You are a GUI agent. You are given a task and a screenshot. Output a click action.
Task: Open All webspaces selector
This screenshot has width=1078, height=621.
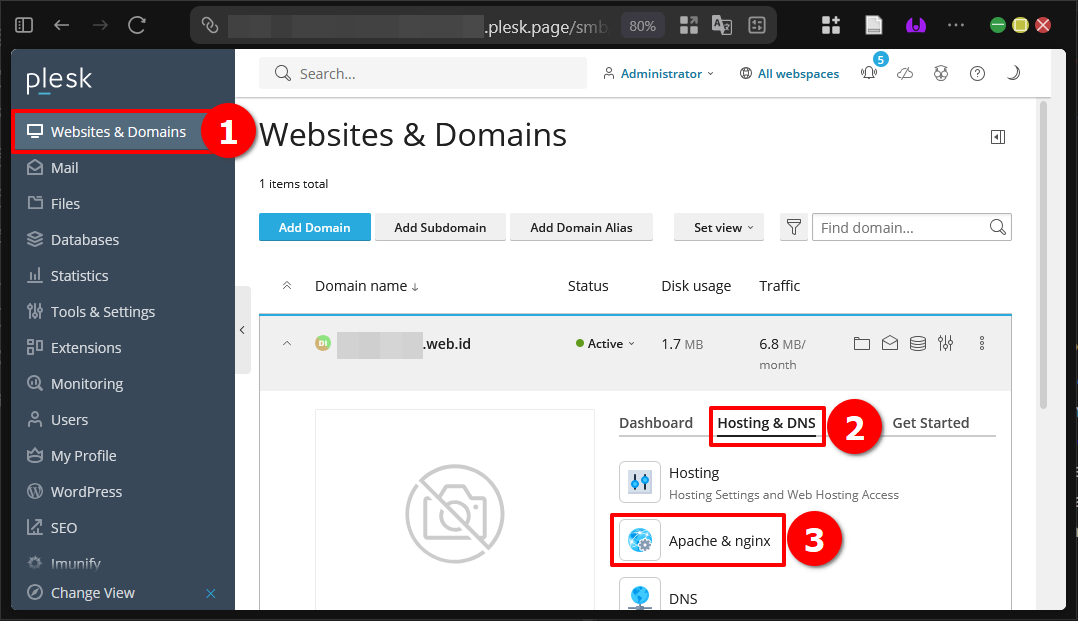(x=789, y=74)
